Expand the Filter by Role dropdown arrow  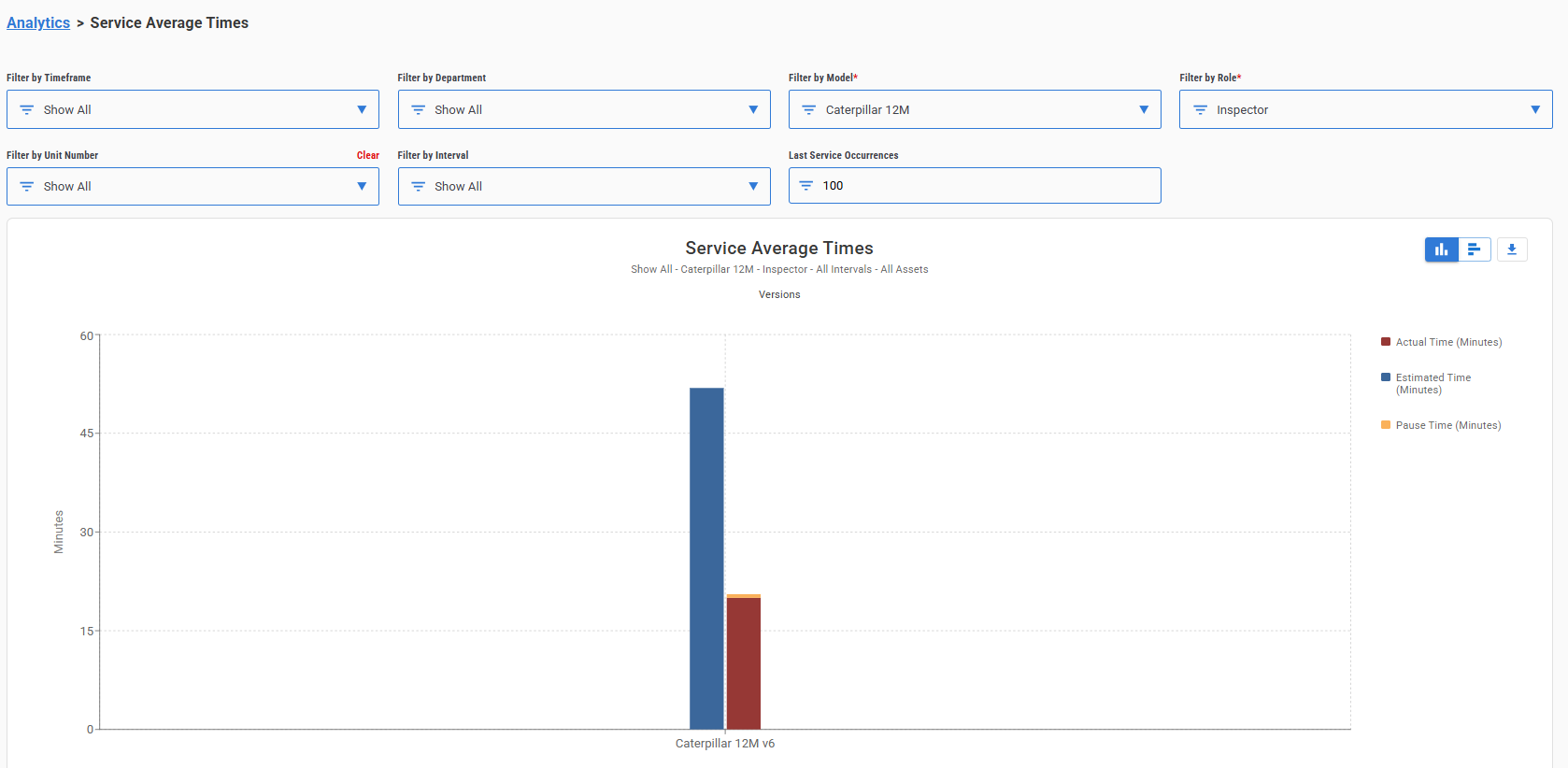(x=1535, y=109)
